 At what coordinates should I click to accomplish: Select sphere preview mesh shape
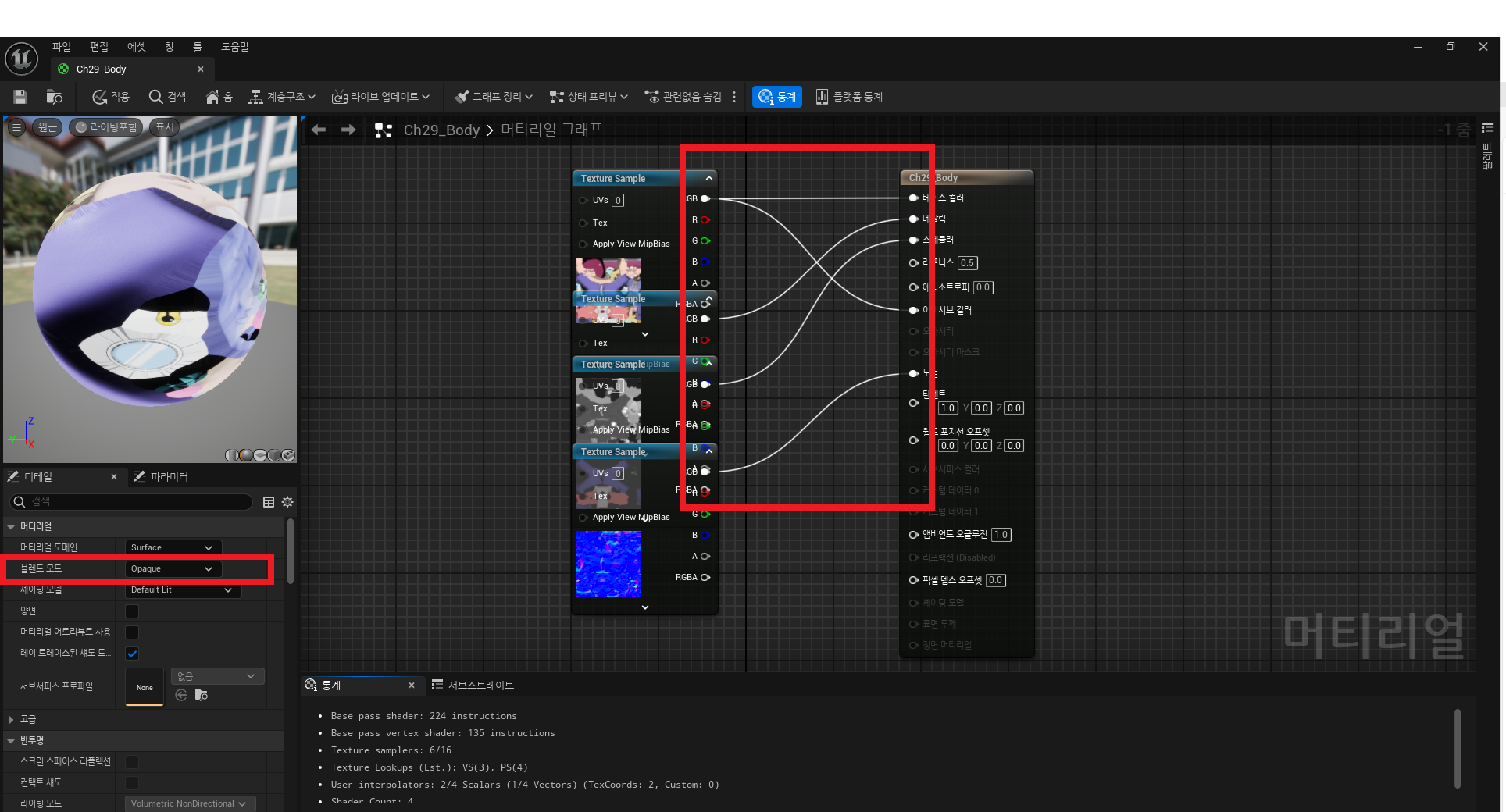click(x=246, y=455)
